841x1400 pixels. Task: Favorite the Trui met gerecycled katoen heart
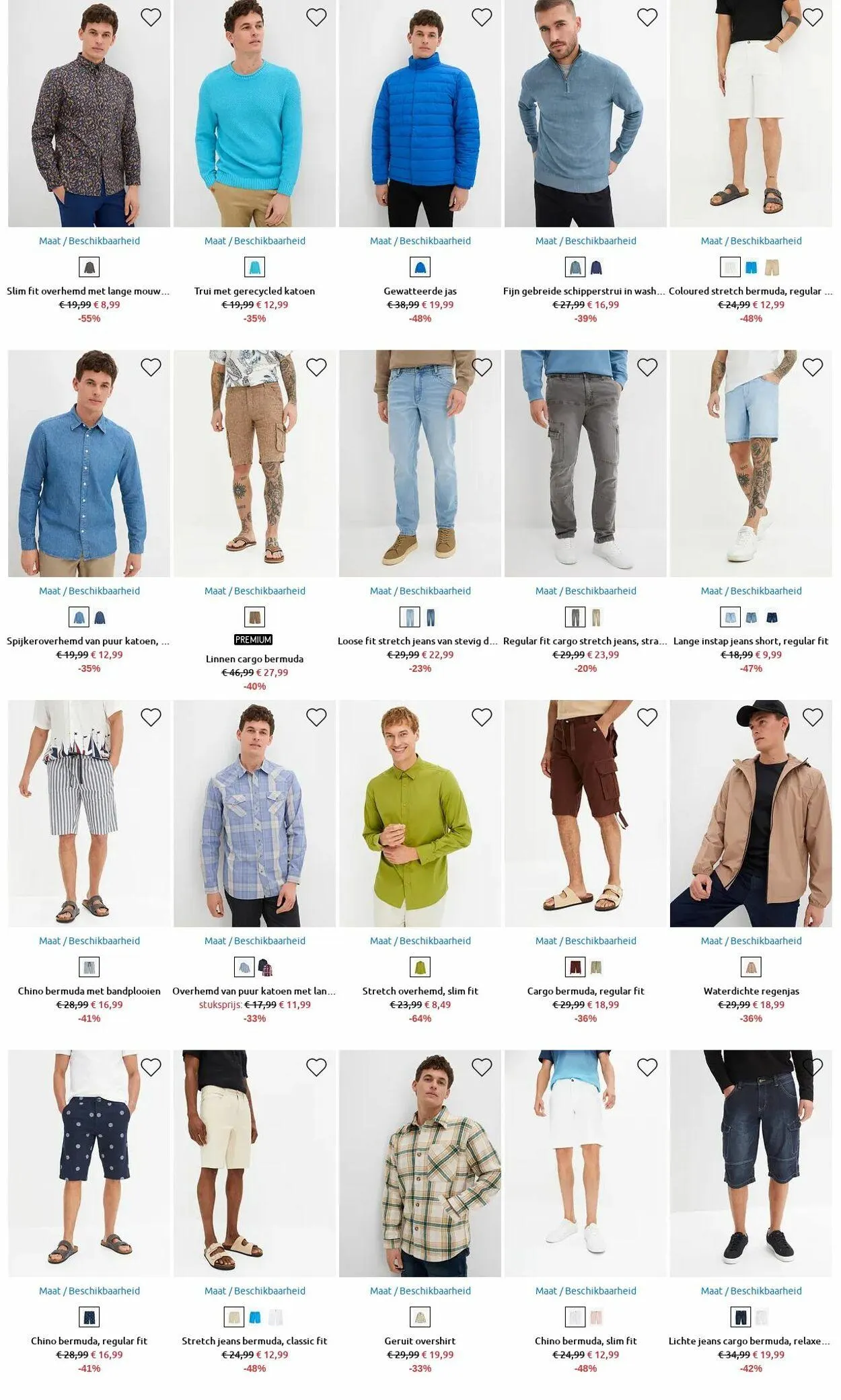tap(316, 17)
